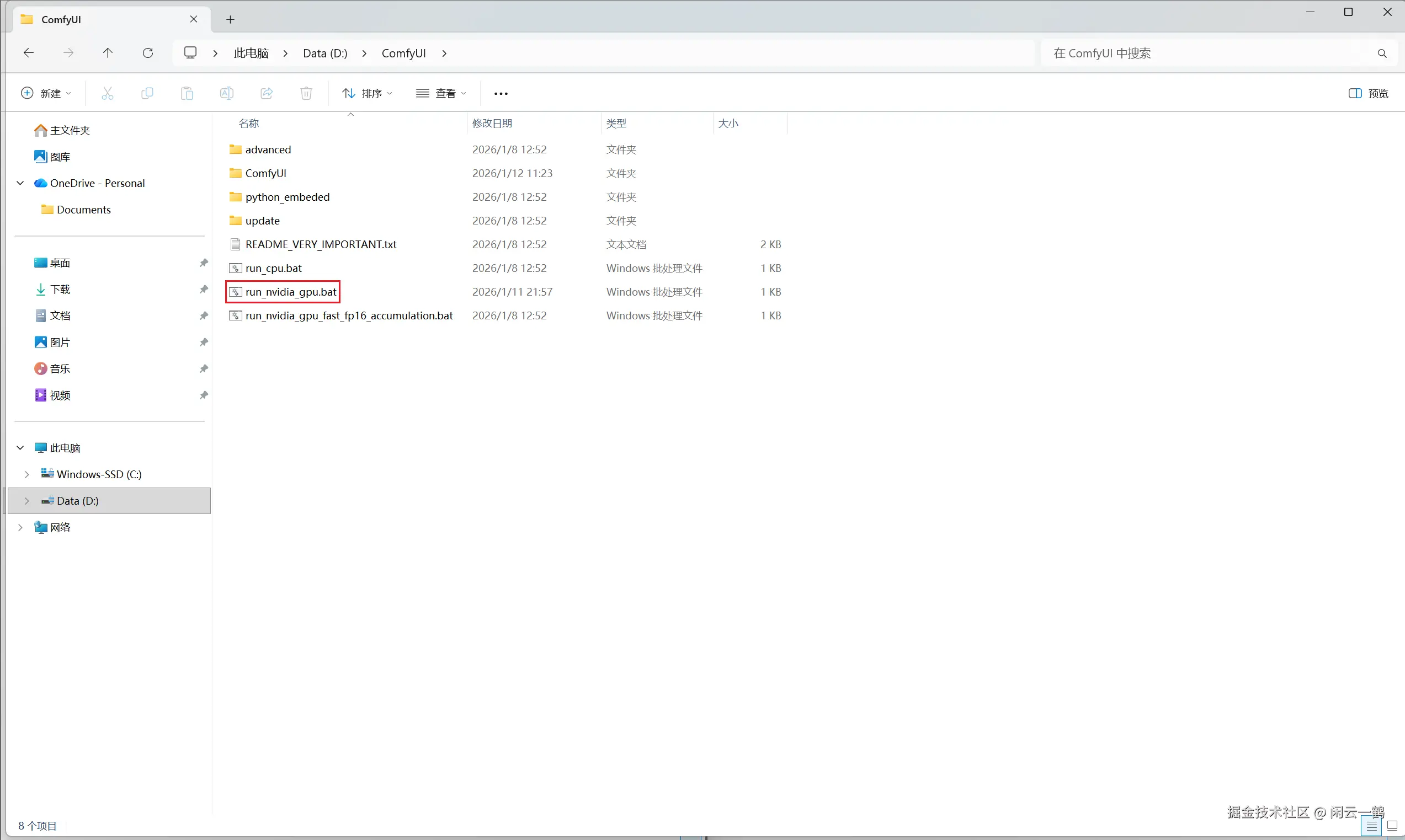Collapse the OneDrive - Personal tree node

click(20, 183)
